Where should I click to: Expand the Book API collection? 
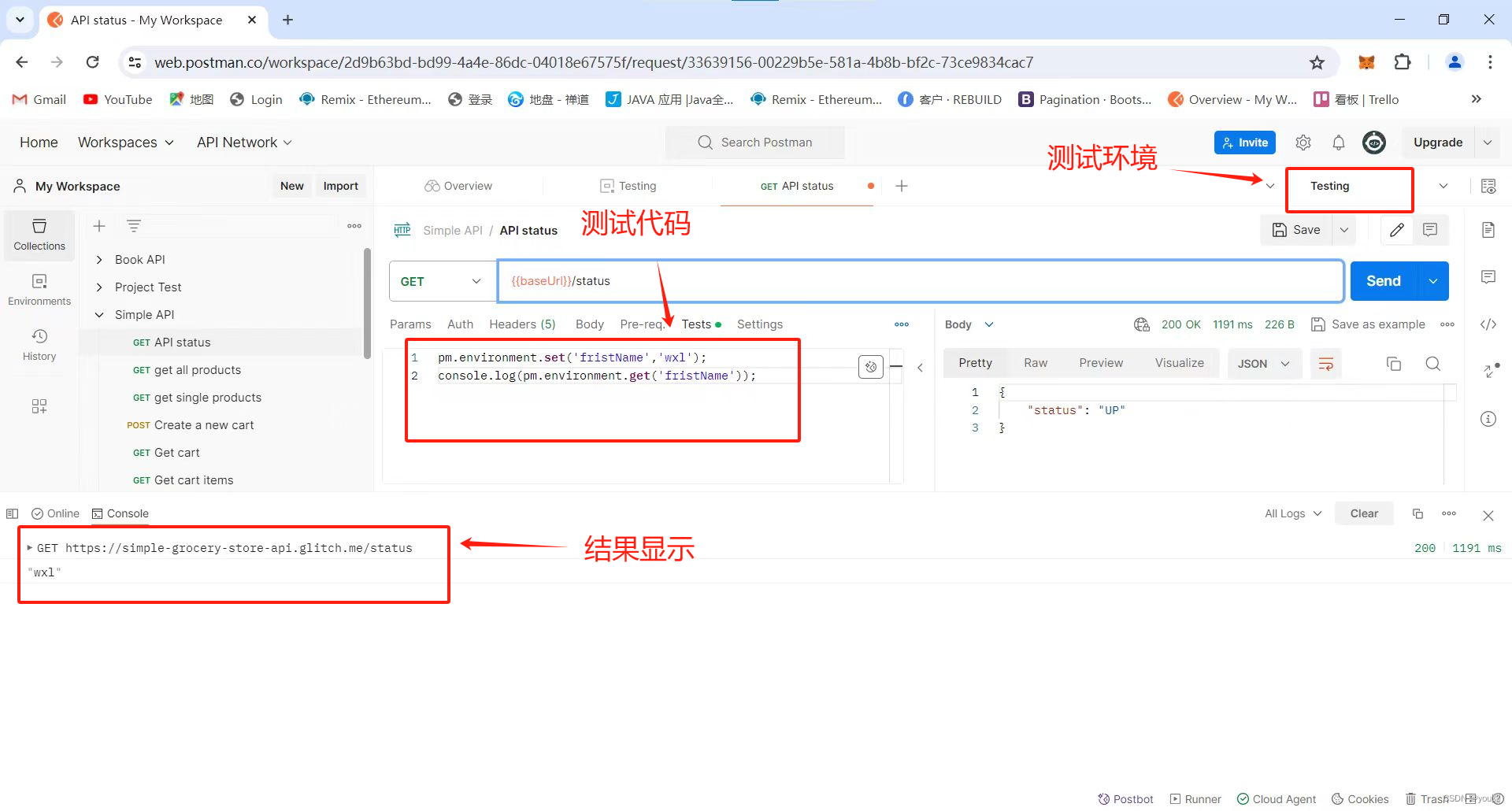(x=99, y=260)
